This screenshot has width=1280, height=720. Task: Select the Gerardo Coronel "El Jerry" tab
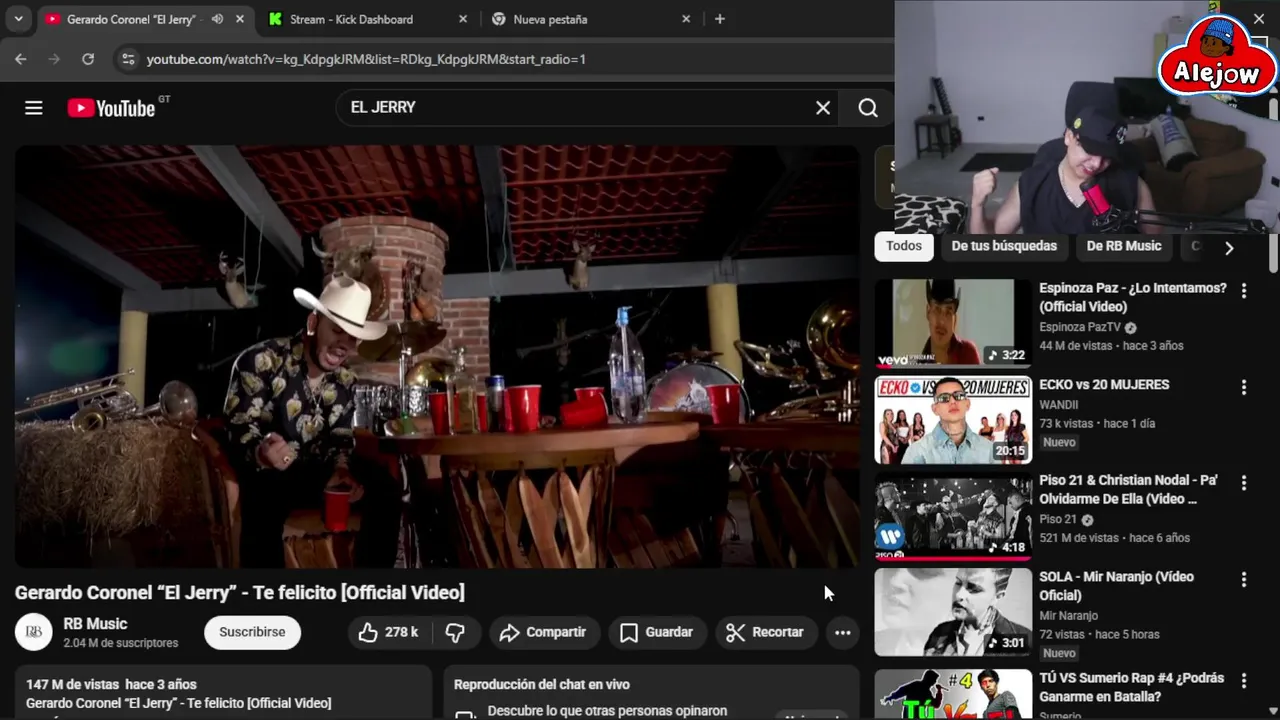(130, 19)
